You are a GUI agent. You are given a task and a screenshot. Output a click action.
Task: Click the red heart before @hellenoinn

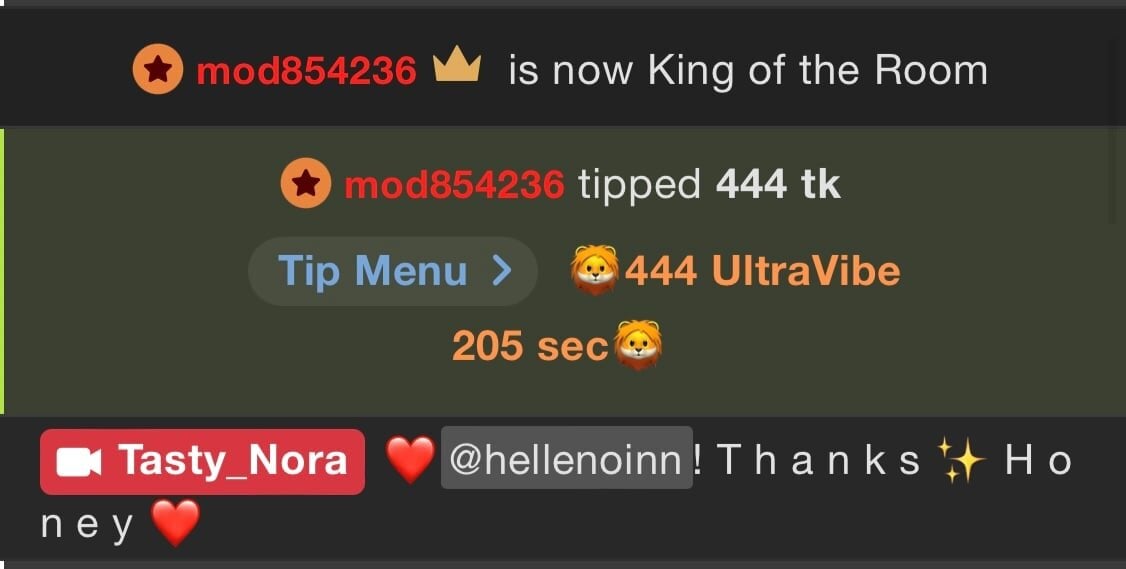(x=410, y=460)
